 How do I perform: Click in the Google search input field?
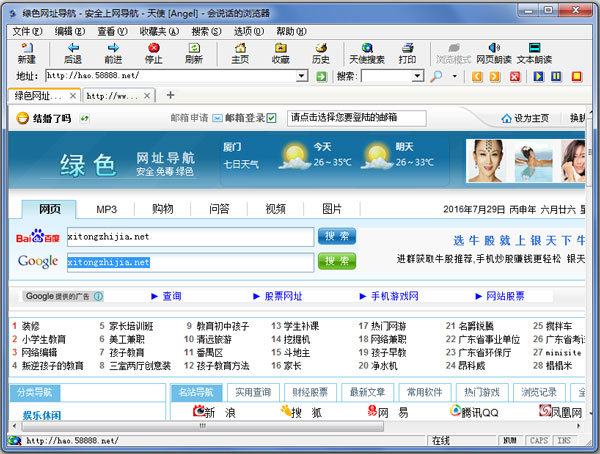(191, 262)
